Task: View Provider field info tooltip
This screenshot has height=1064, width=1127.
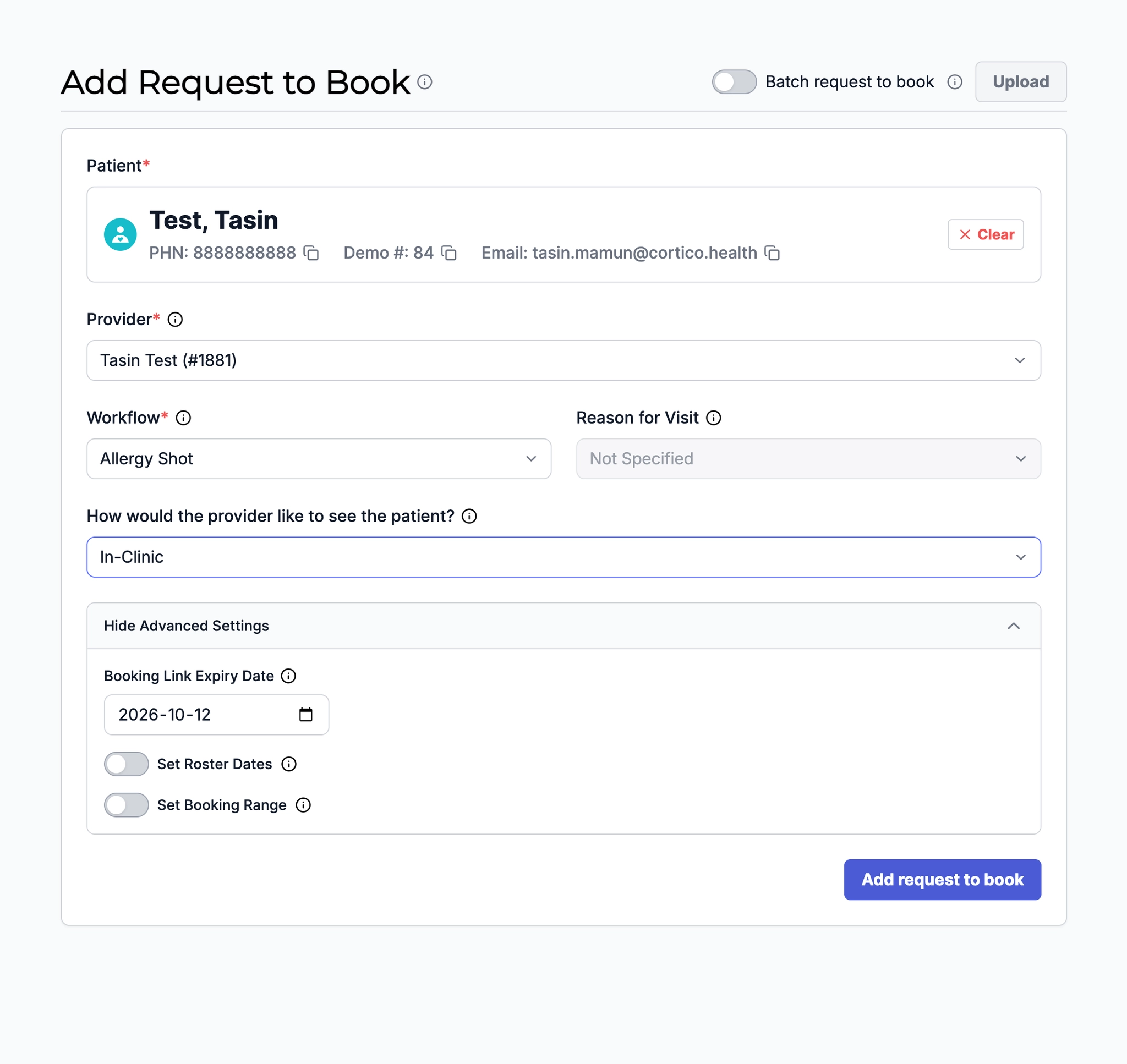Action: point(175,320)
